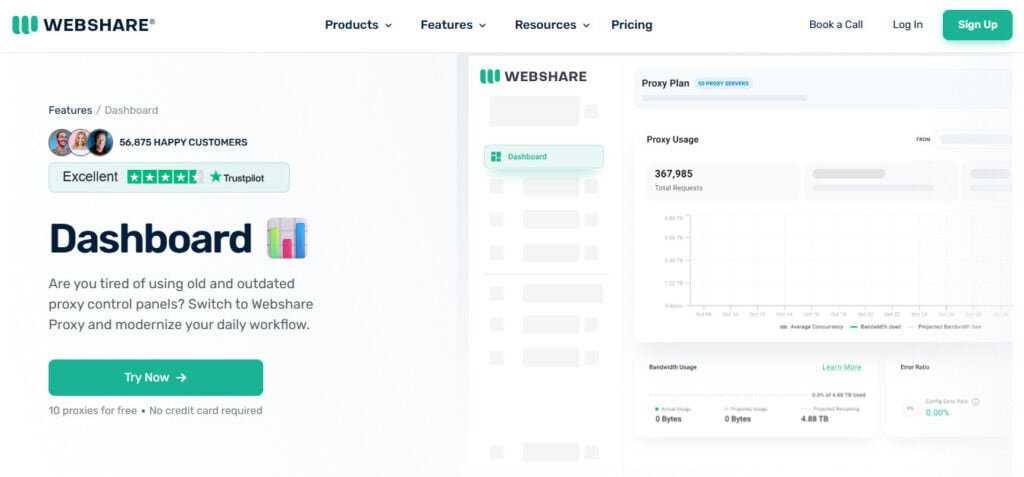Click the Dashboard grid icon in sidebar
Screen dimensions: 1024x477
[x=496, y=157]
